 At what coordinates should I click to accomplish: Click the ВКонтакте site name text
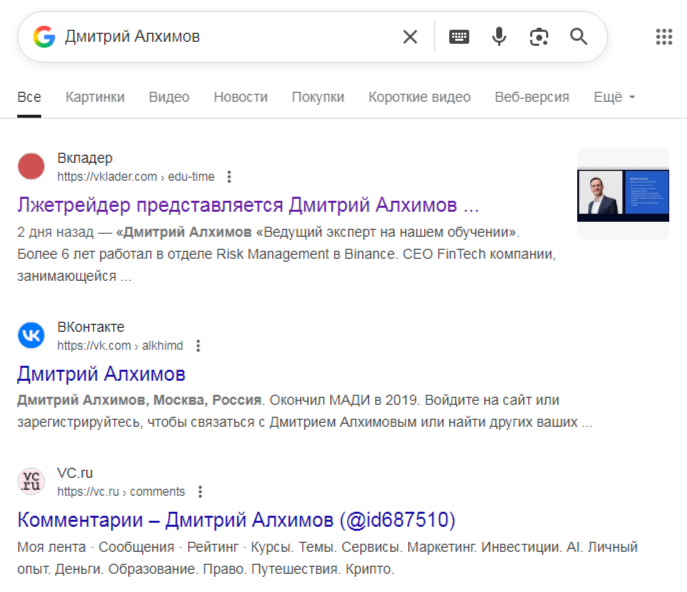tap(91, 327)
